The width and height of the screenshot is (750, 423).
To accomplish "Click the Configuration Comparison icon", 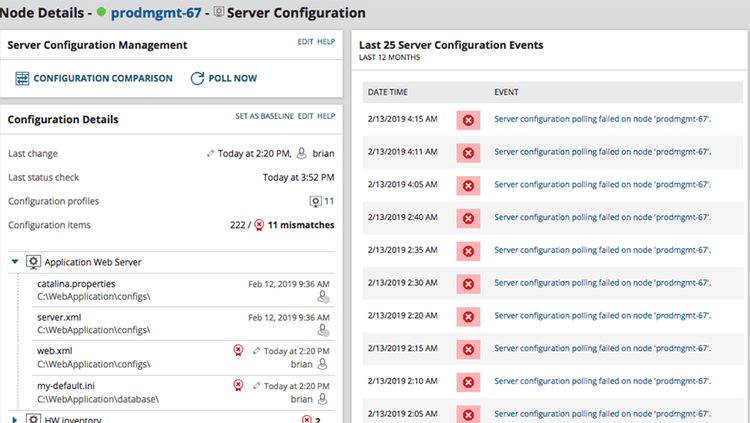I will pyautogui.click(x=22, y=78).
